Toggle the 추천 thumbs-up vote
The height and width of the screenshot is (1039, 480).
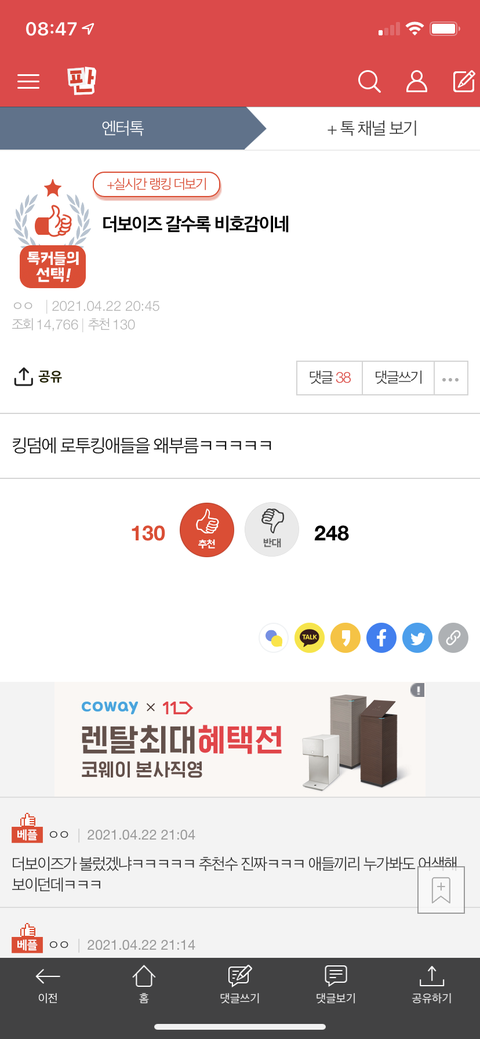[x=207, y=529]
